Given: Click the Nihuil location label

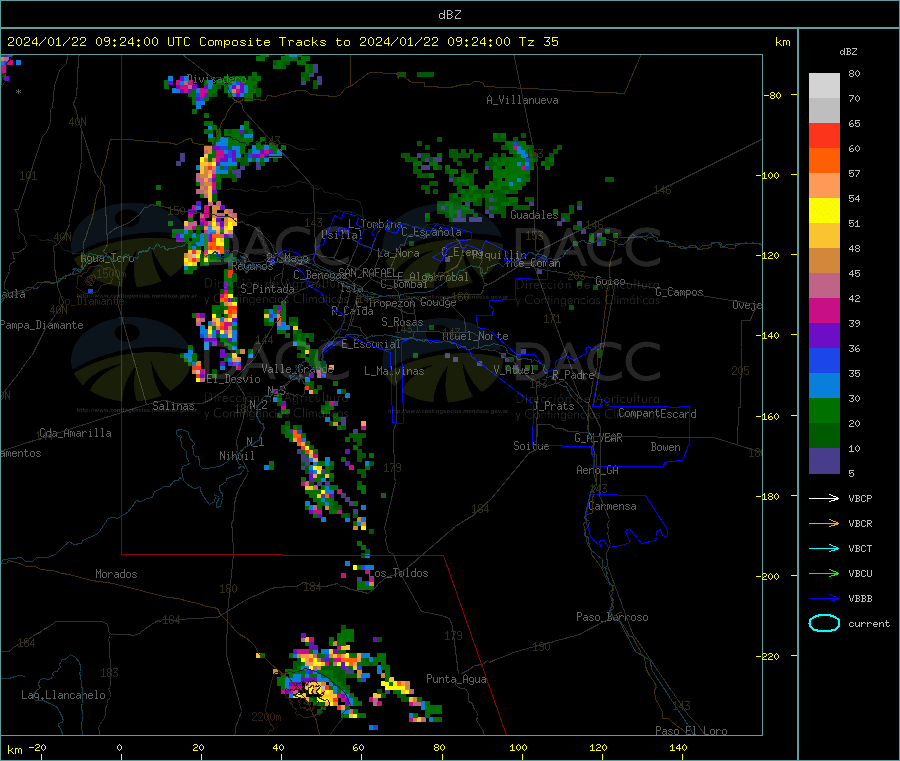Looking at the screenshot, I should [x=236, y=456].
